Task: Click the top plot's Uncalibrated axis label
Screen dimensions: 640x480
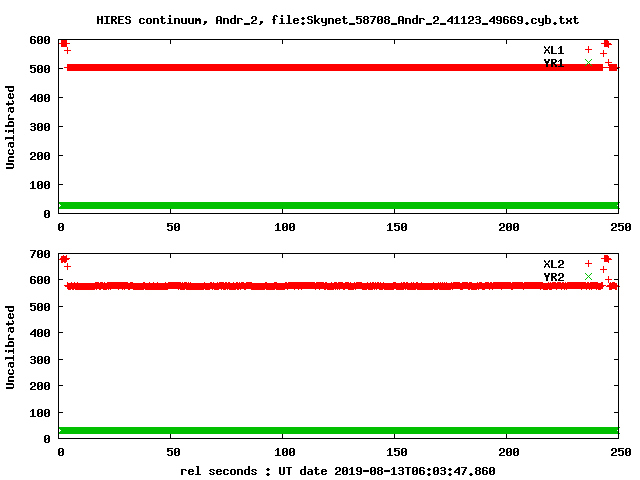Action: click(x=10, y=127)
